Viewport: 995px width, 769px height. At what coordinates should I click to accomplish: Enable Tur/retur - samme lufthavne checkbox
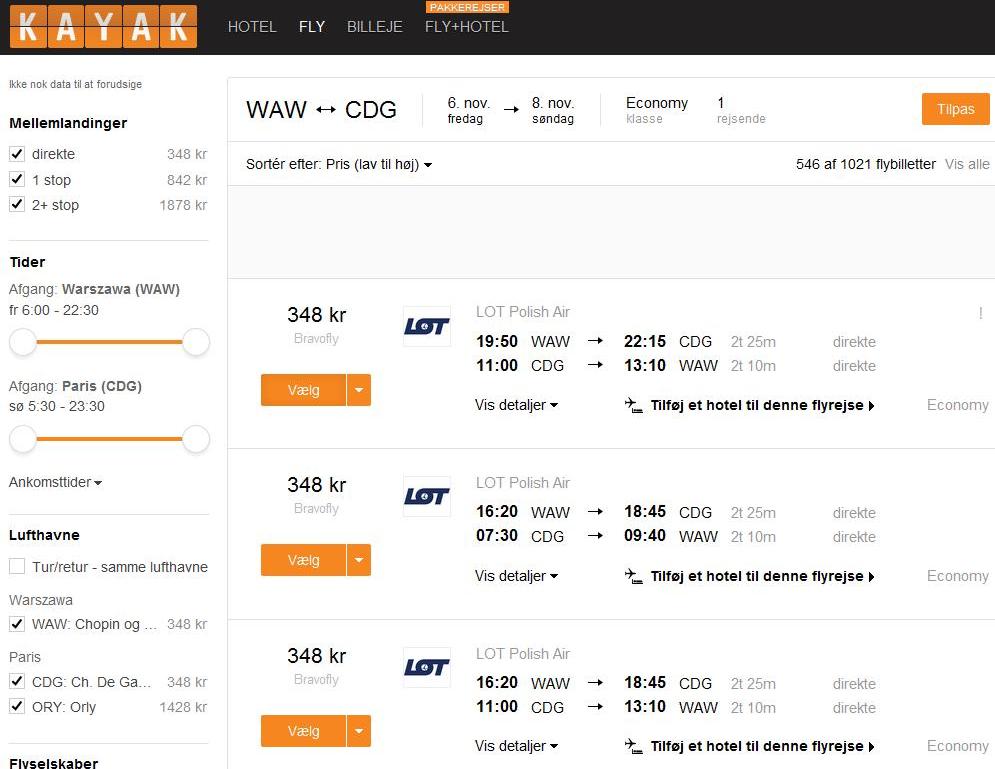point(17,566)
